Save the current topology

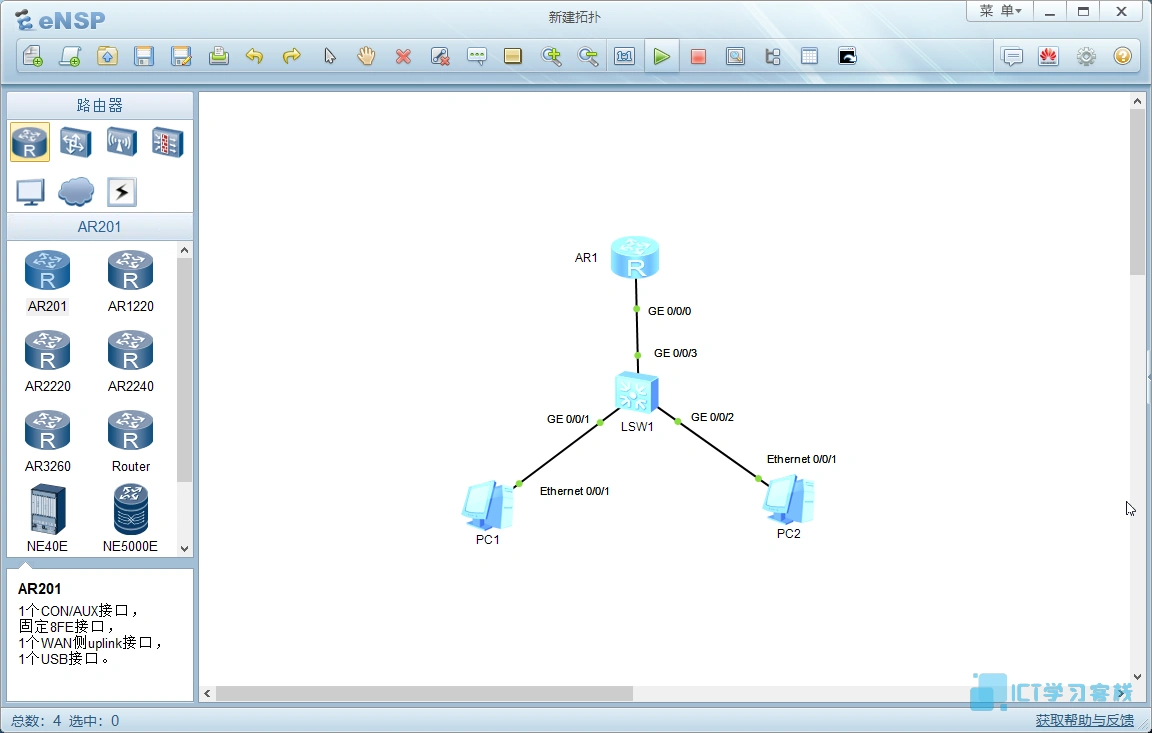tap(144, 57)
